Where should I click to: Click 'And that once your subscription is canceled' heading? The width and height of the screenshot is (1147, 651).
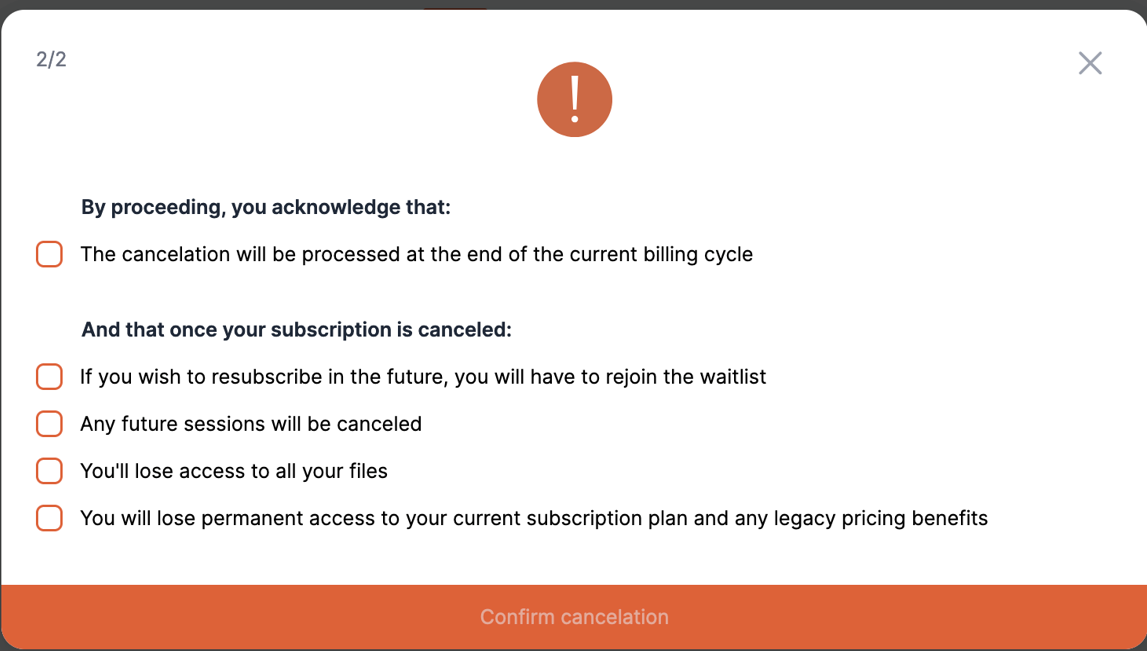coord(296,330)
